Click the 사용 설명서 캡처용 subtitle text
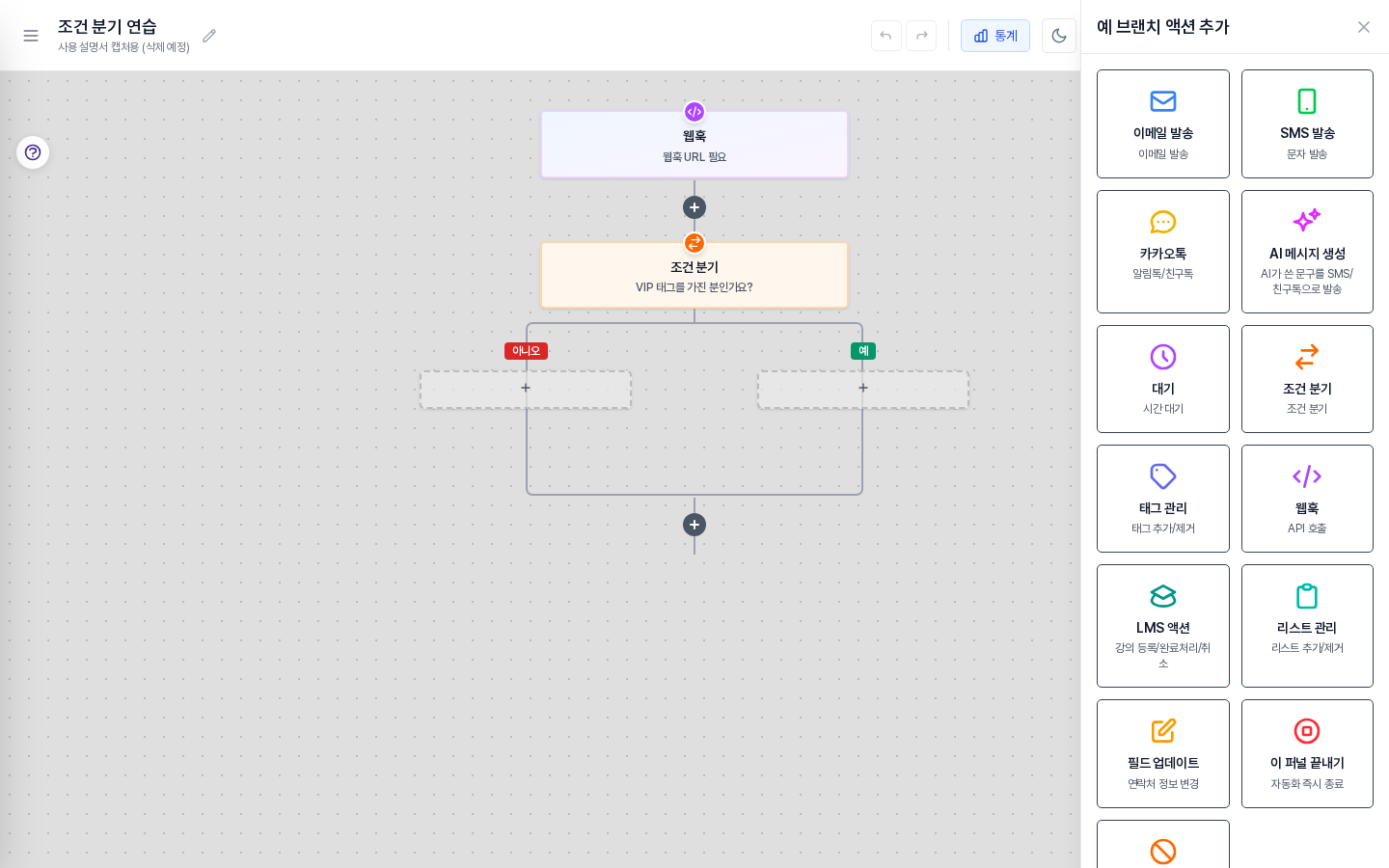The height and width of the screenshot is (868, 1389). click(123, 47)
